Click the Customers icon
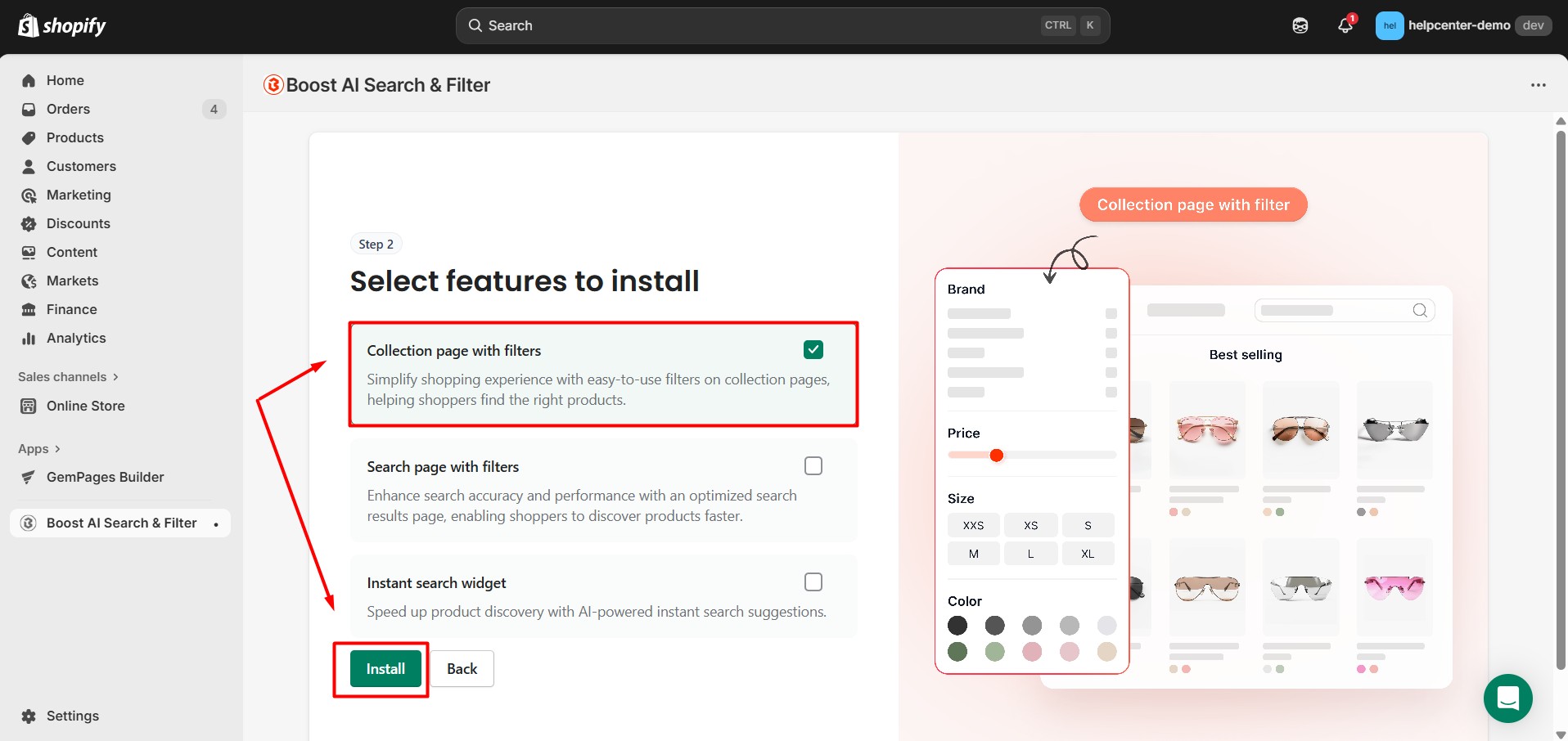This screenshot has width=1568, height=741. point(28,166)
